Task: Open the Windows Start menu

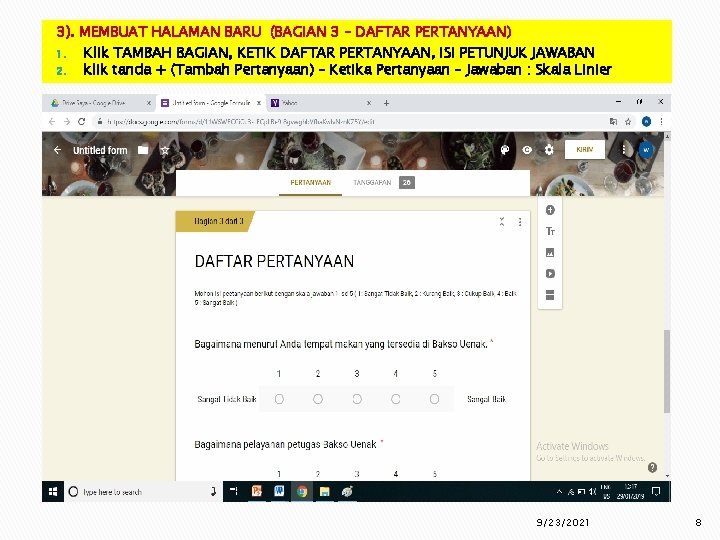Action: point(53,492)
